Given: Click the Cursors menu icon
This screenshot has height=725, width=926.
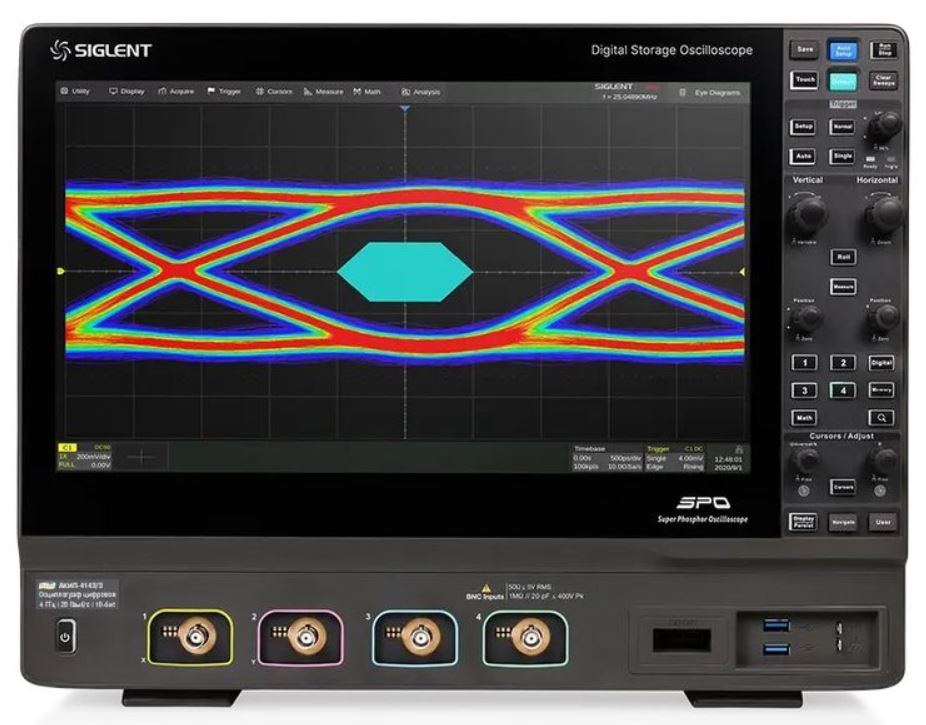Looking at the screenshot, I should click(259, 92).
